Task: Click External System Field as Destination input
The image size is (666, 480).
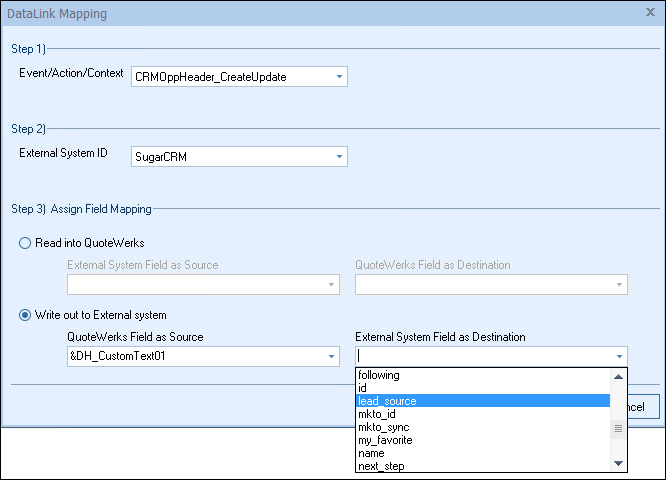Action: [482, 357]
